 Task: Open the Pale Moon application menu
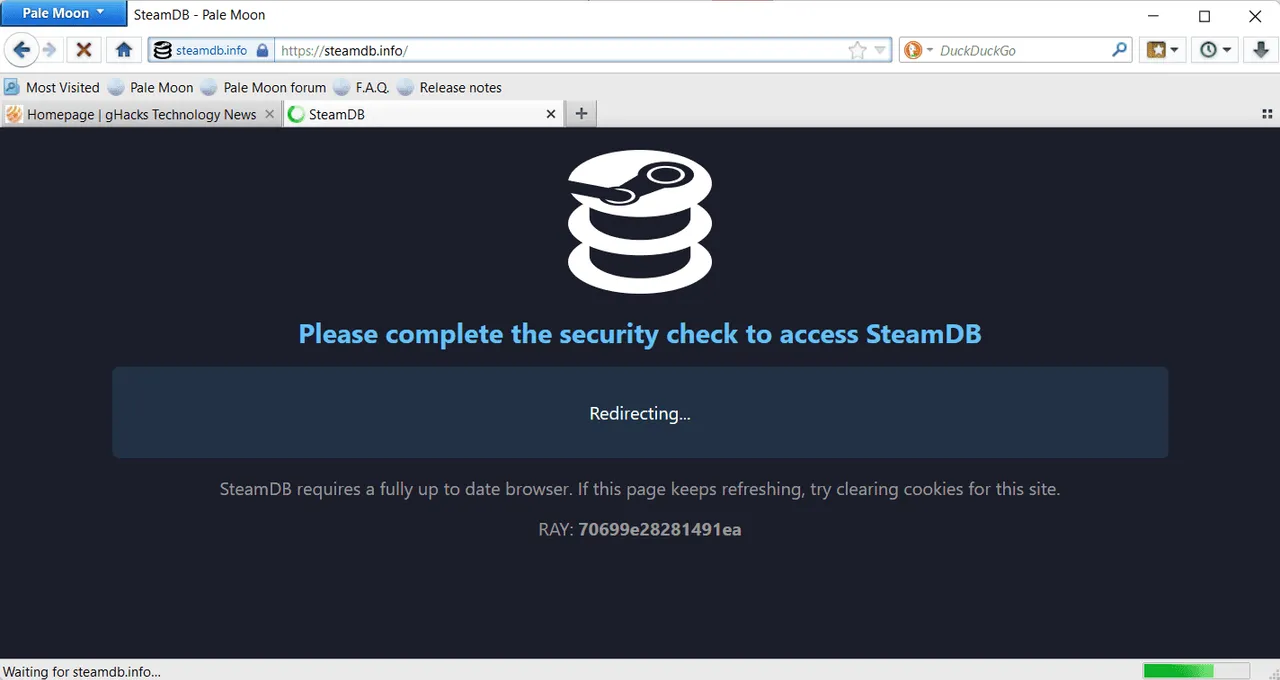[x=64, y=13]
